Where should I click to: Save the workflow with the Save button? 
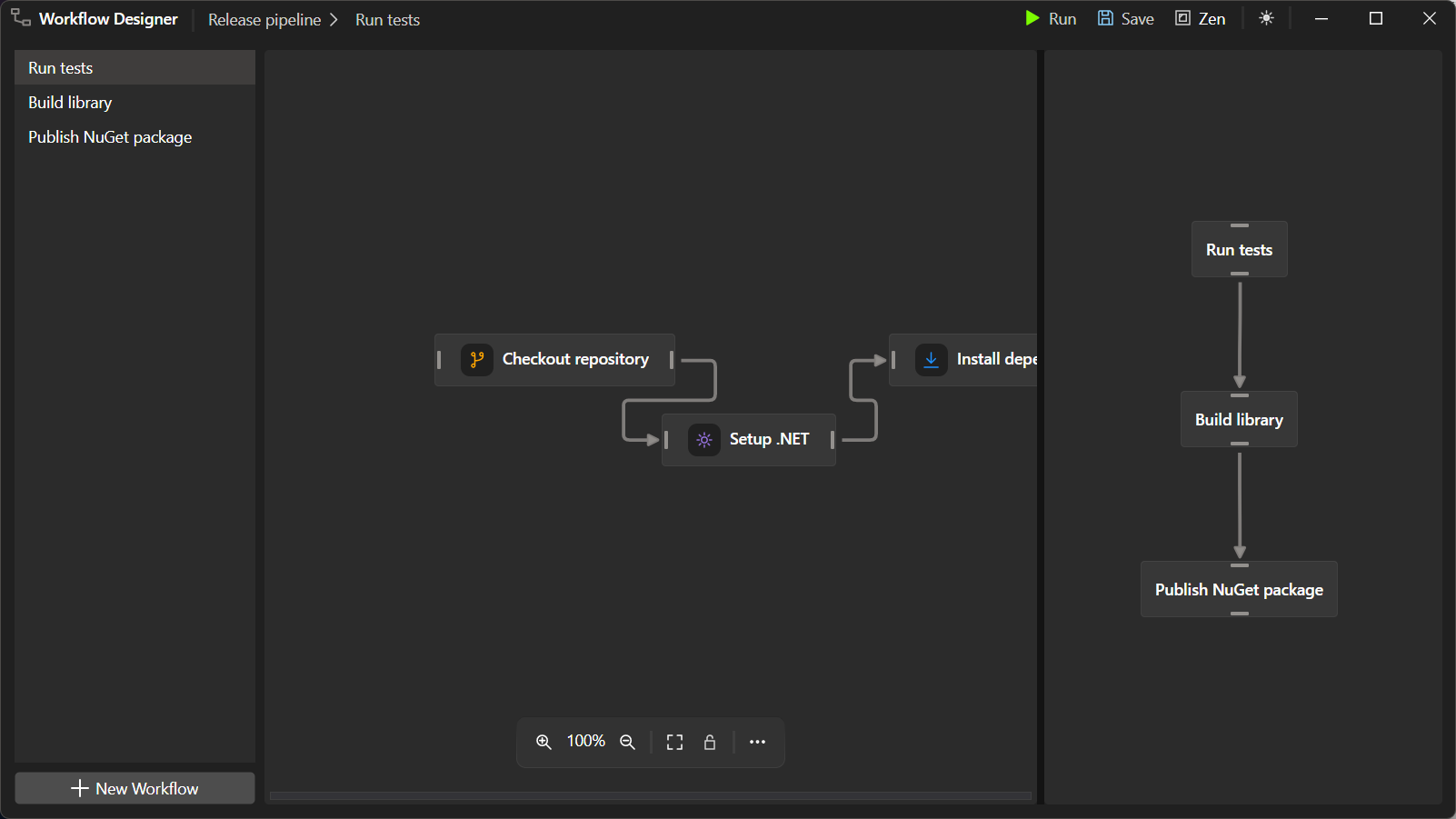point(1125,18)
